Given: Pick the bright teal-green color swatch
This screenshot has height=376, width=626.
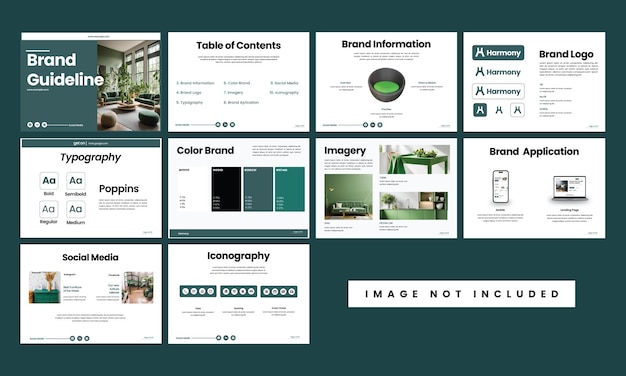Looking at the screenshot, I should (x=290, y=189).
